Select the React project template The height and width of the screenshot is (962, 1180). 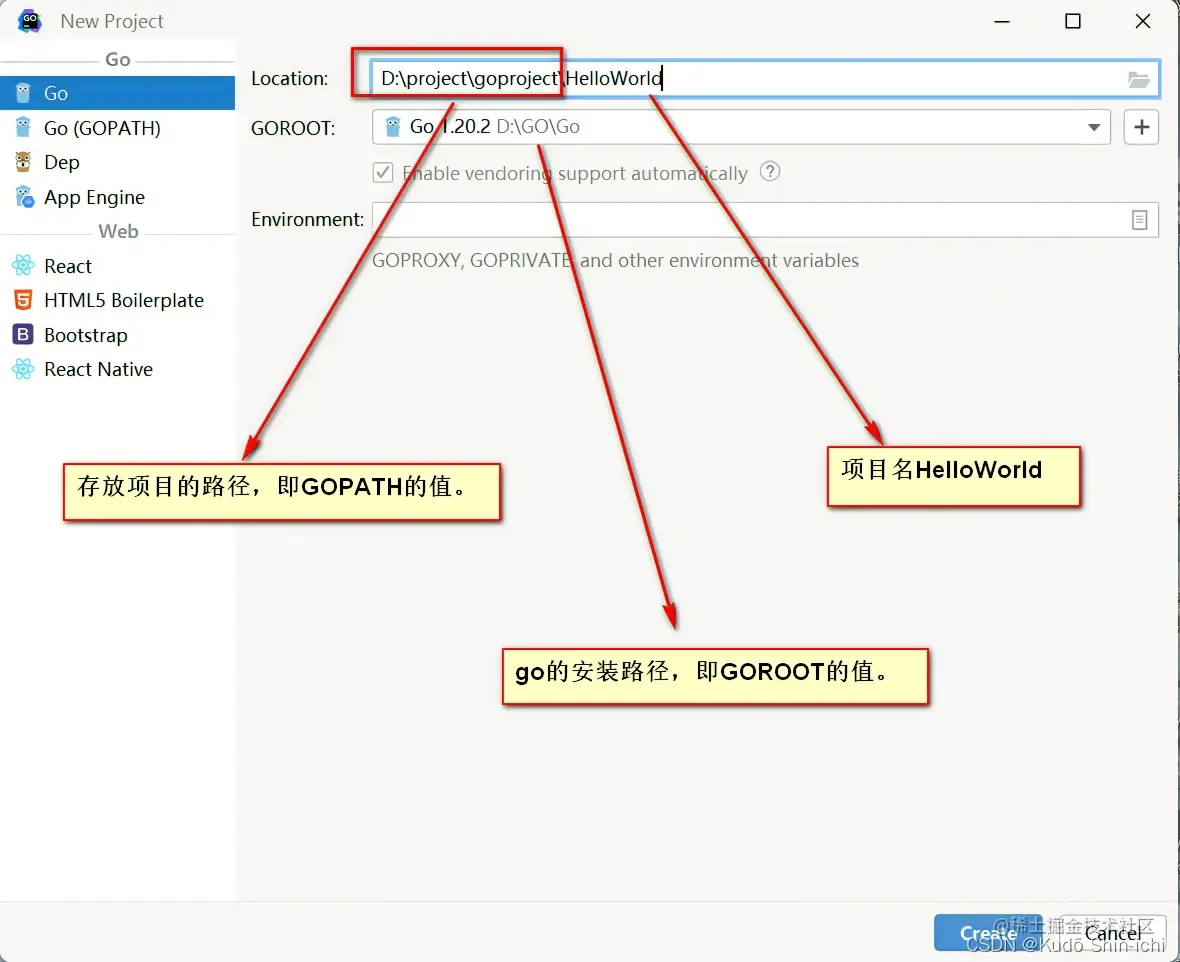117,266
